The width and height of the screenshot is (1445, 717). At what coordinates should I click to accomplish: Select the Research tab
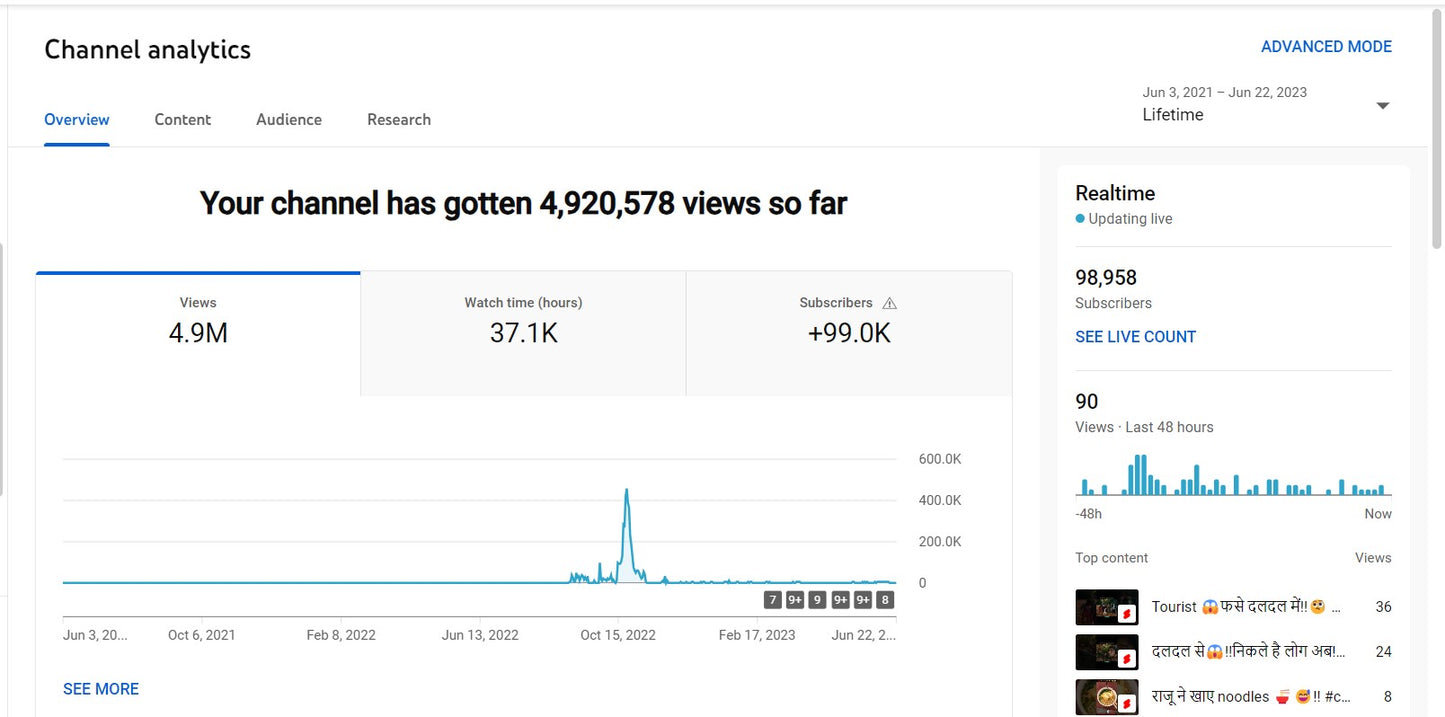(398, 119)
